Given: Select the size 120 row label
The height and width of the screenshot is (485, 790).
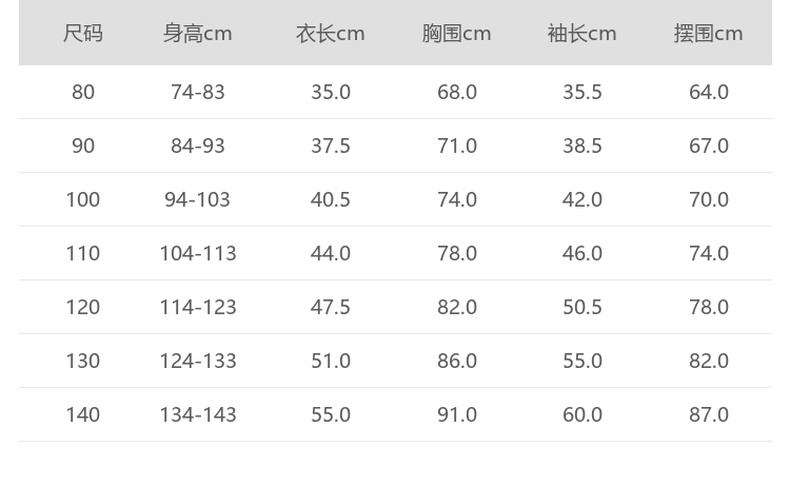Looking at the screenshot, I should tap(83, 307).
